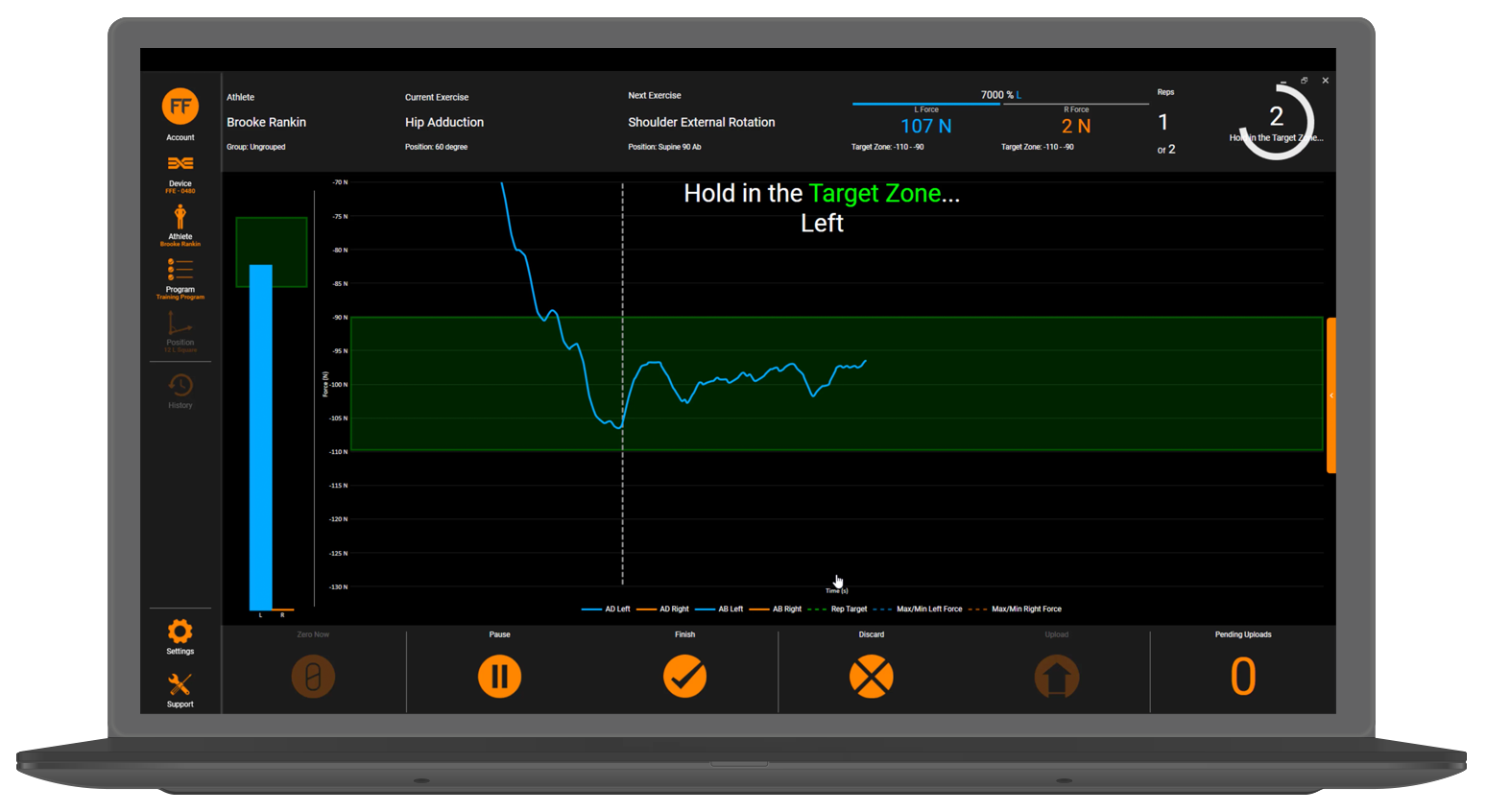Click the Reps counter value
This screenshot has height=812, width=1486.
1163,123
